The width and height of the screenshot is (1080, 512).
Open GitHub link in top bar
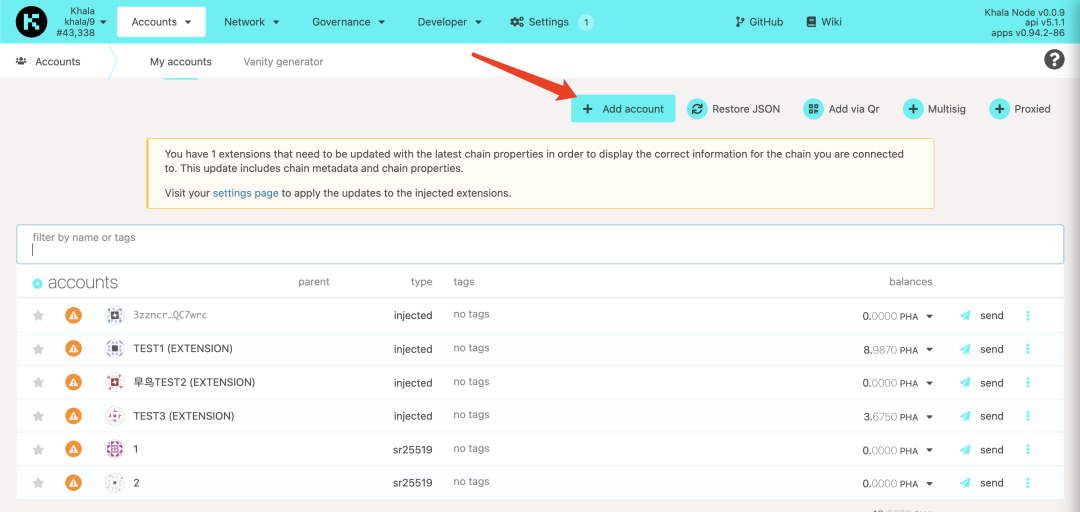(758, 22)
